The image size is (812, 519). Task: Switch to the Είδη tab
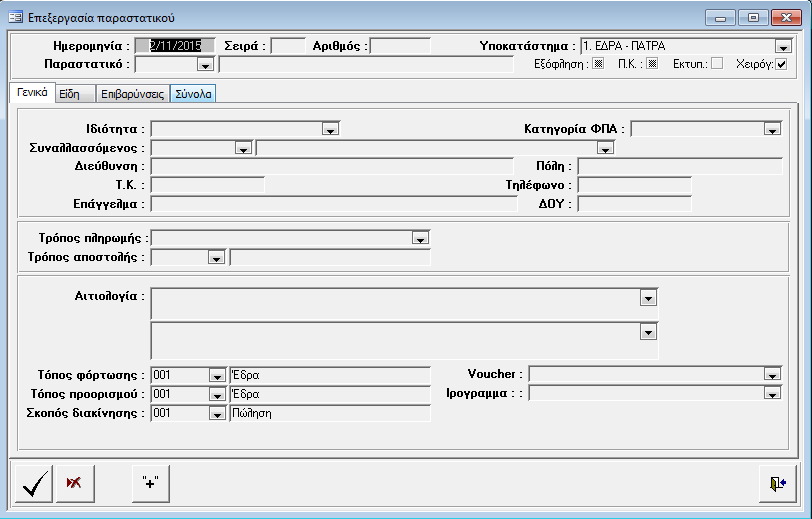click(69, 93)
